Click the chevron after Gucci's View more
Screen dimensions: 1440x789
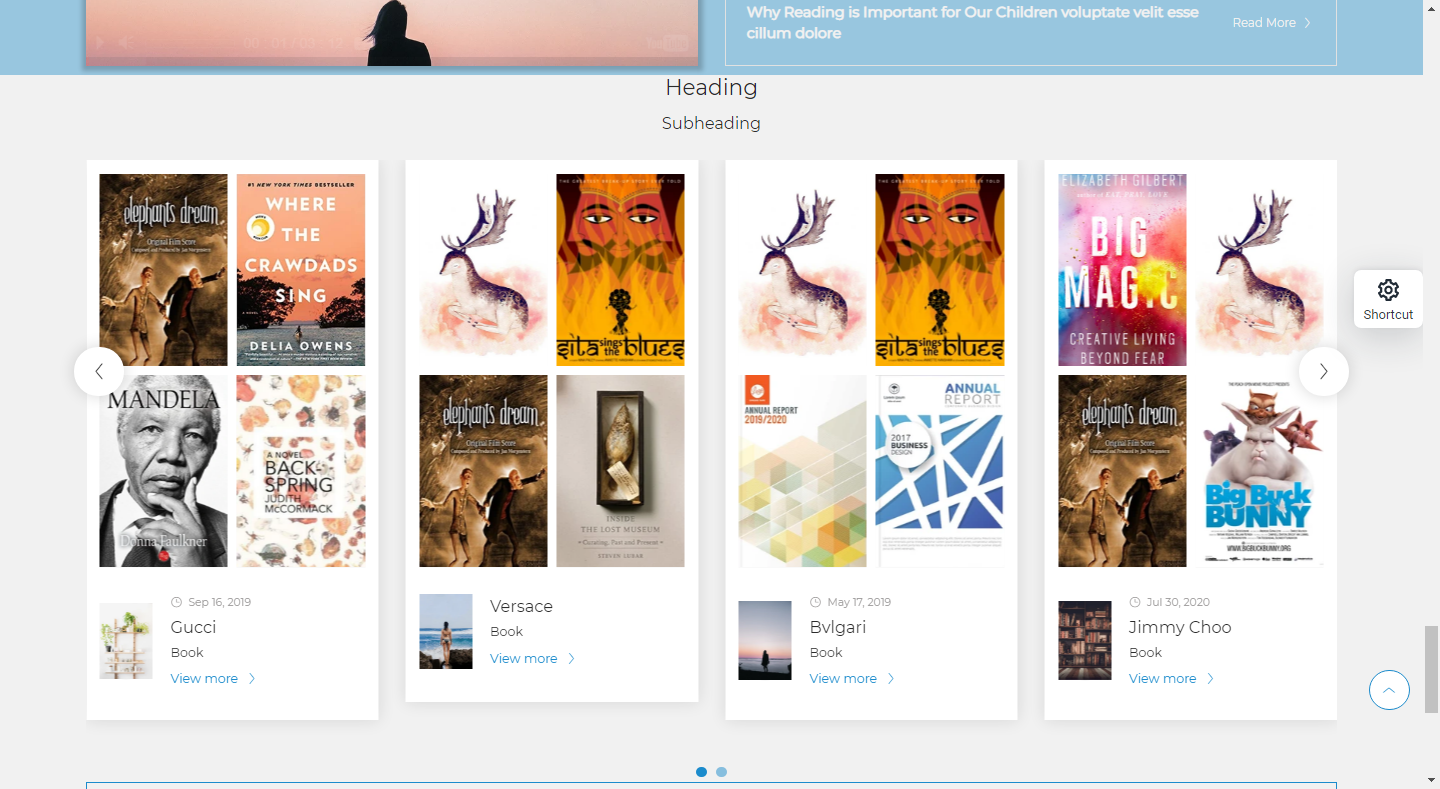[x=252, y=679]
